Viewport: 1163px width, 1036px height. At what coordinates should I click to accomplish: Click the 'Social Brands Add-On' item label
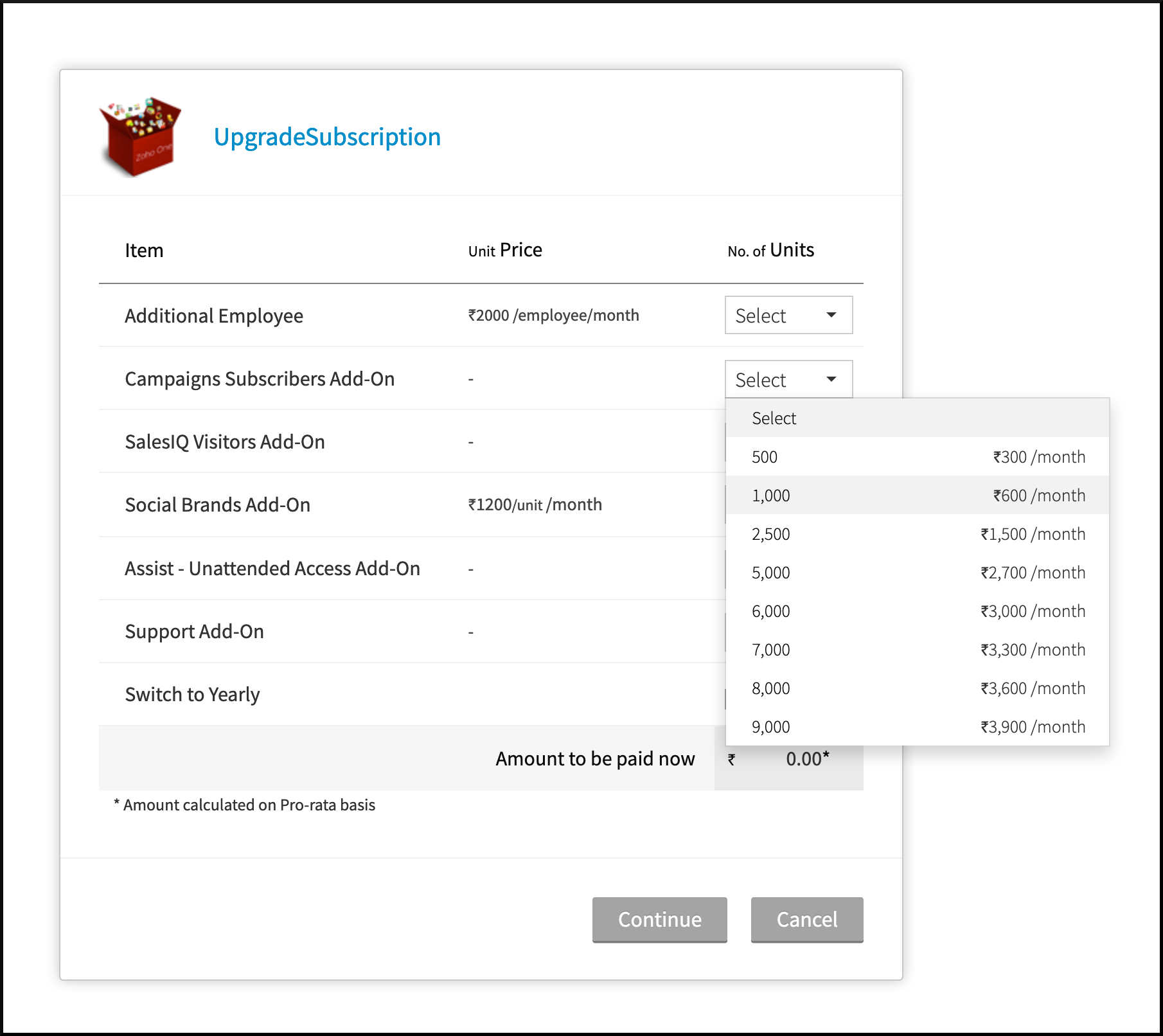218,505
